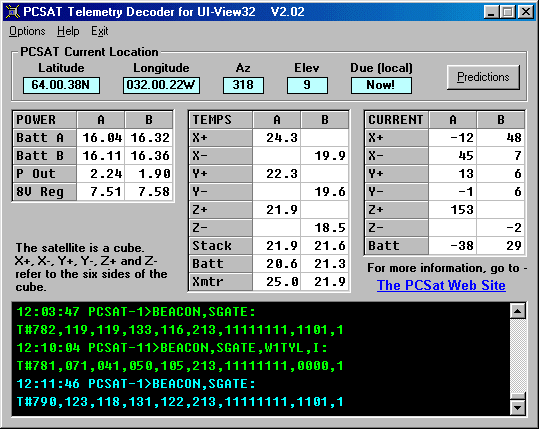Select the POWER table header cell
Image resolution: width=539 pixels, height=429 pixels.
point(45,120)
